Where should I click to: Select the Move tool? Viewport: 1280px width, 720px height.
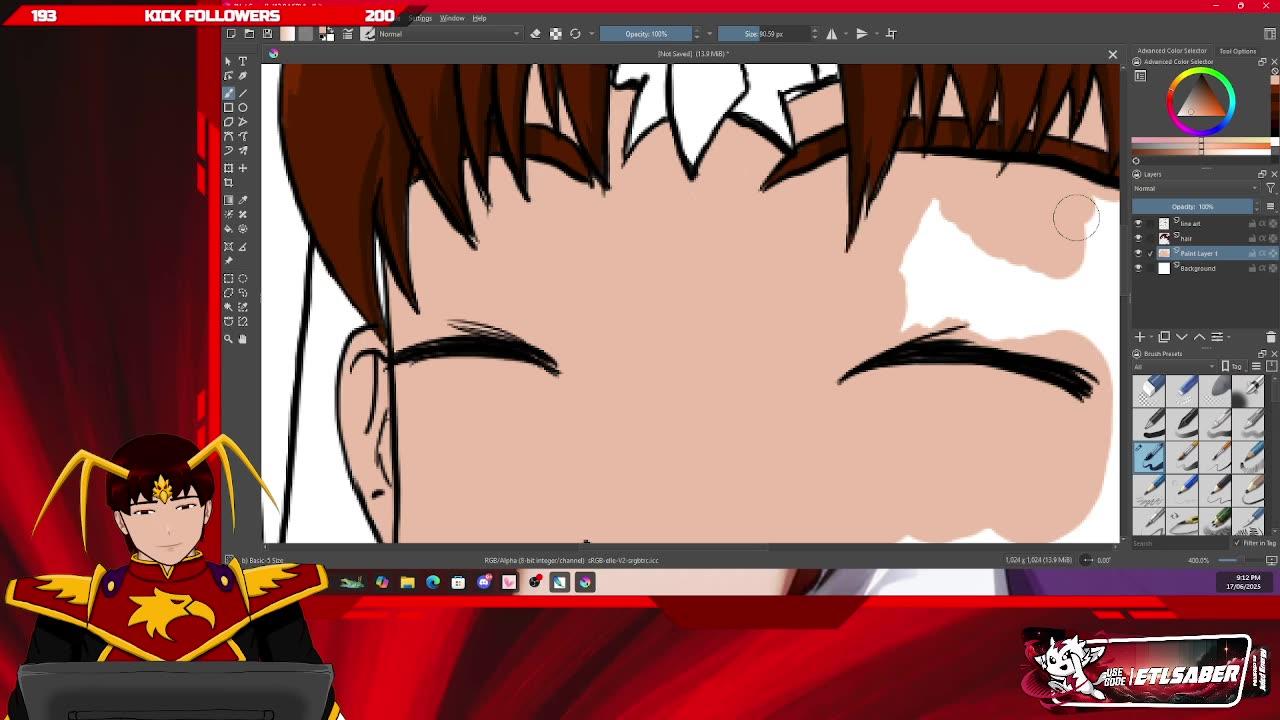(243, 168)
